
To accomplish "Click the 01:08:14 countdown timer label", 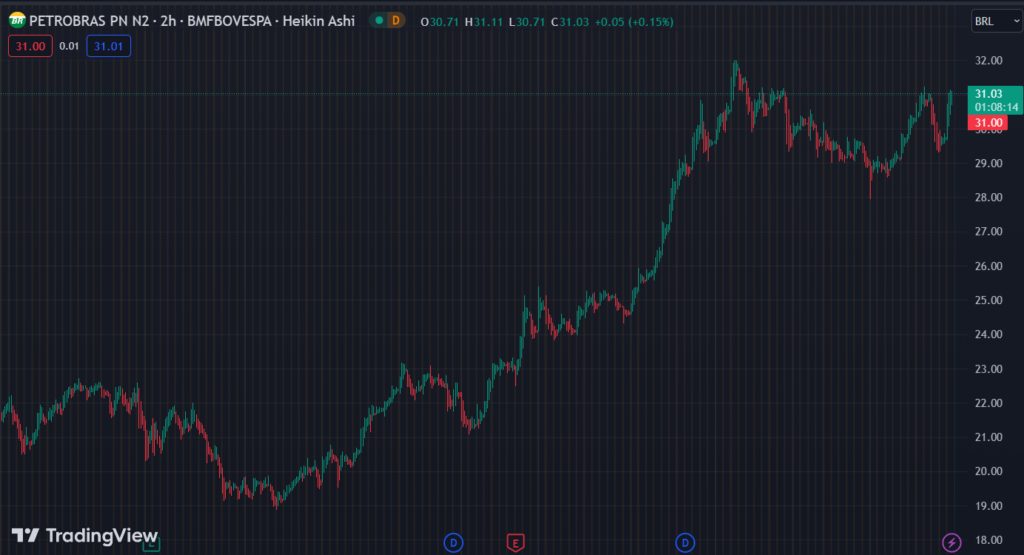I will coord(997,107).
